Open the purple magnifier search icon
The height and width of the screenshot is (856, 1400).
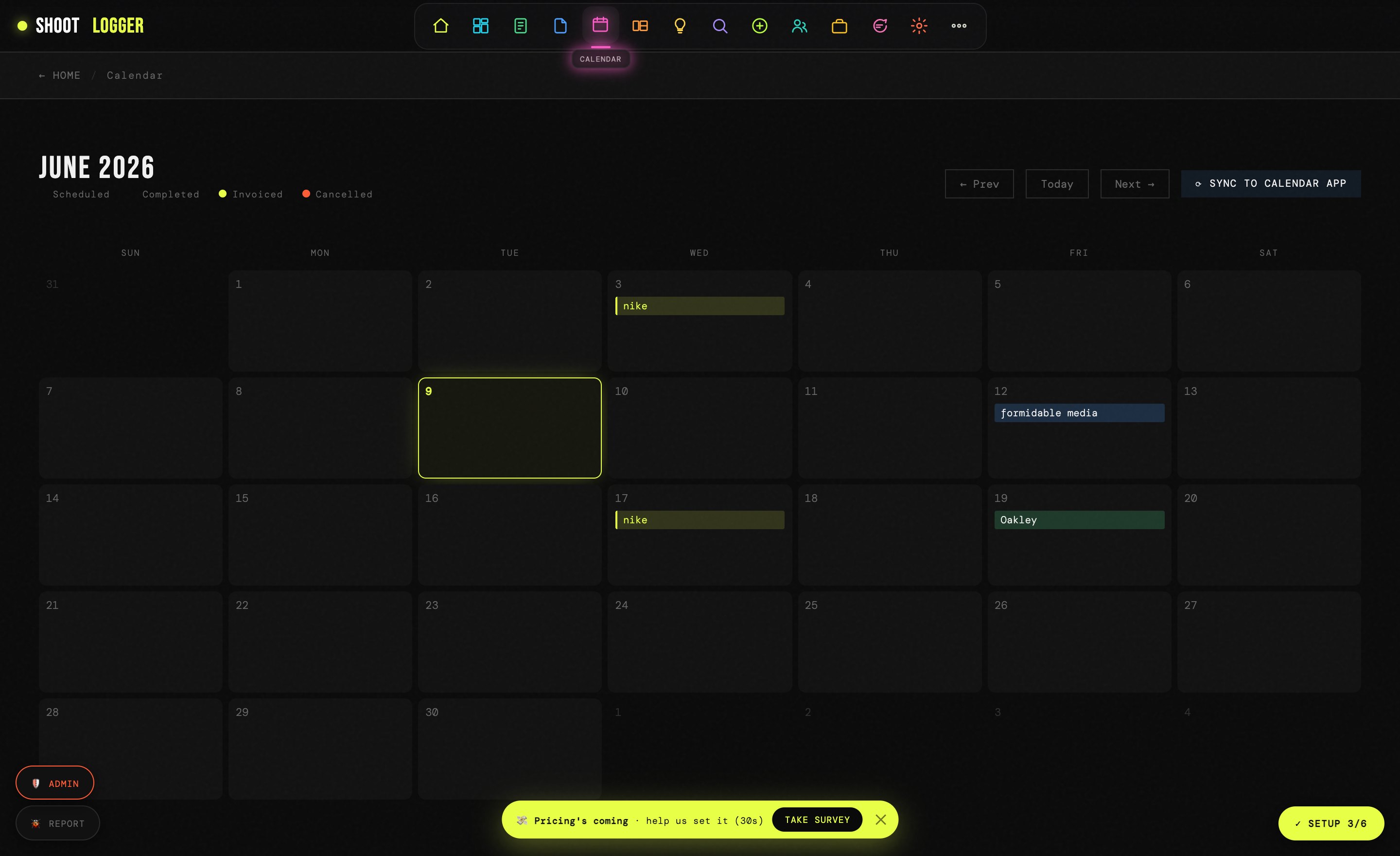coord(720,26)
